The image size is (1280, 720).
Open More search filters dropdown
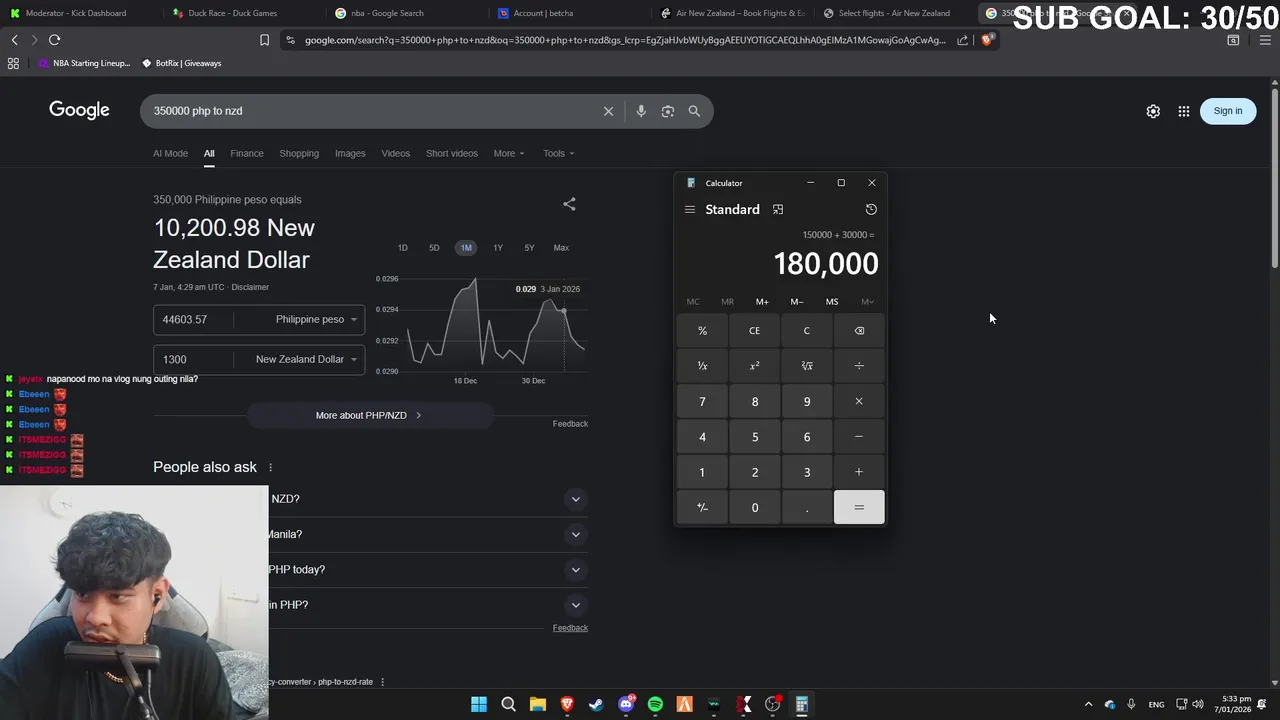[x=509, y=154]
